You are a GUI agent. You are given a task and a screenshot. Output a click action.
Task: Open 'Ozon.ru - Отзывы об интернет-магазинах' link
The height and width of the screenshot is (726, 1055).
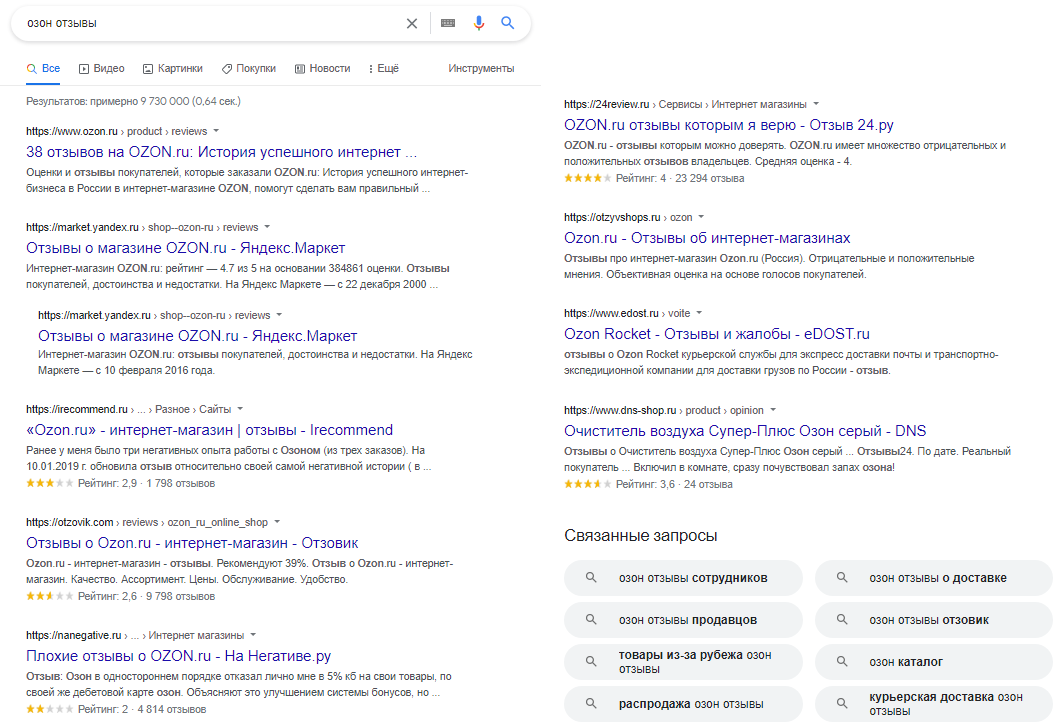tap(707, 238)
